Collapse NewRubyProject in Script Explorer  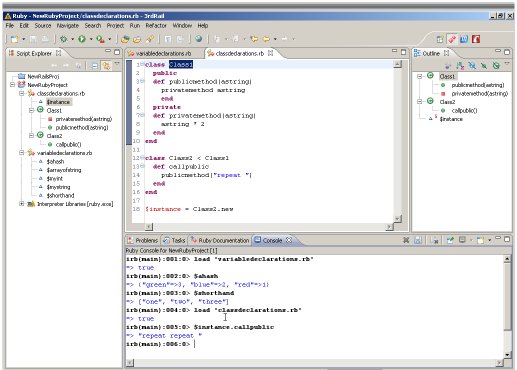[12, 85]
